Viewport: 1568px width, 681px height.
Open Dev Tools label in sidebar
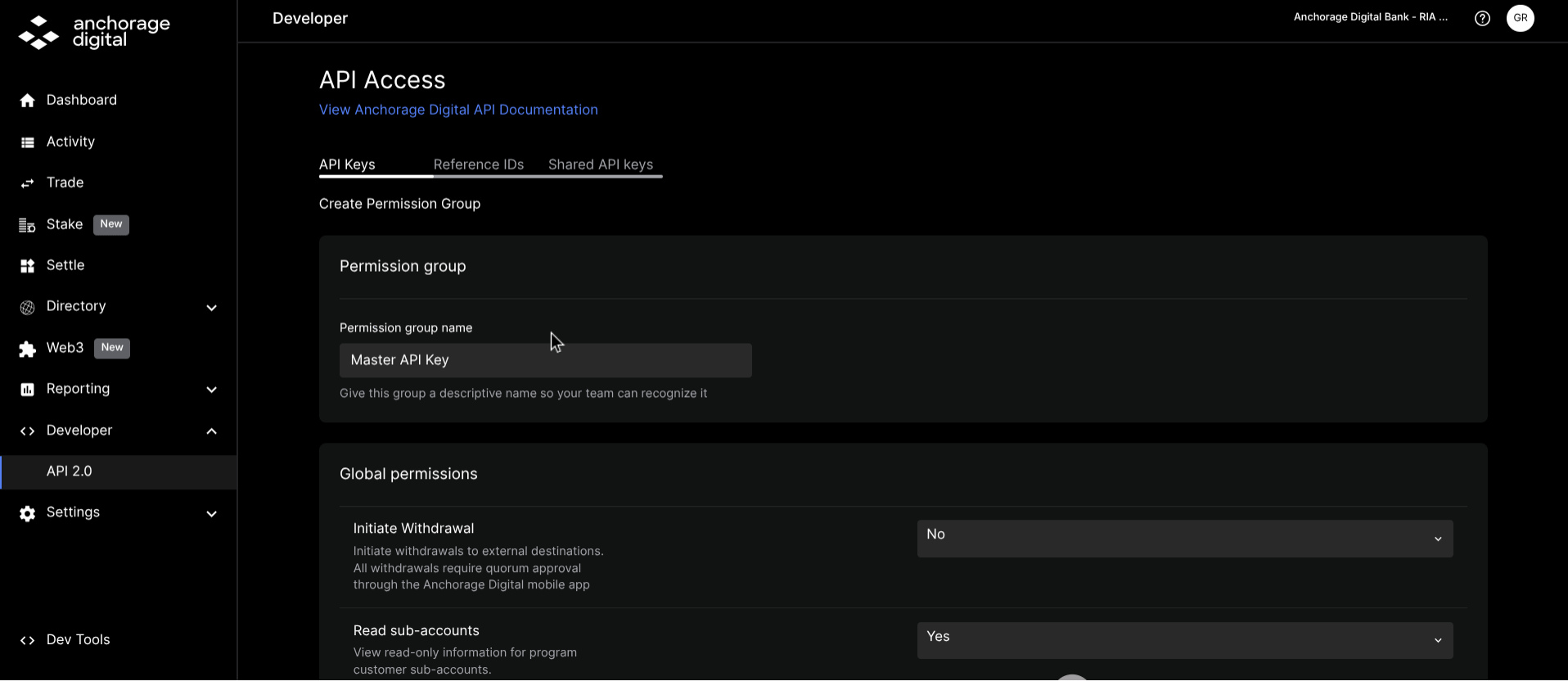coord(79,640)
